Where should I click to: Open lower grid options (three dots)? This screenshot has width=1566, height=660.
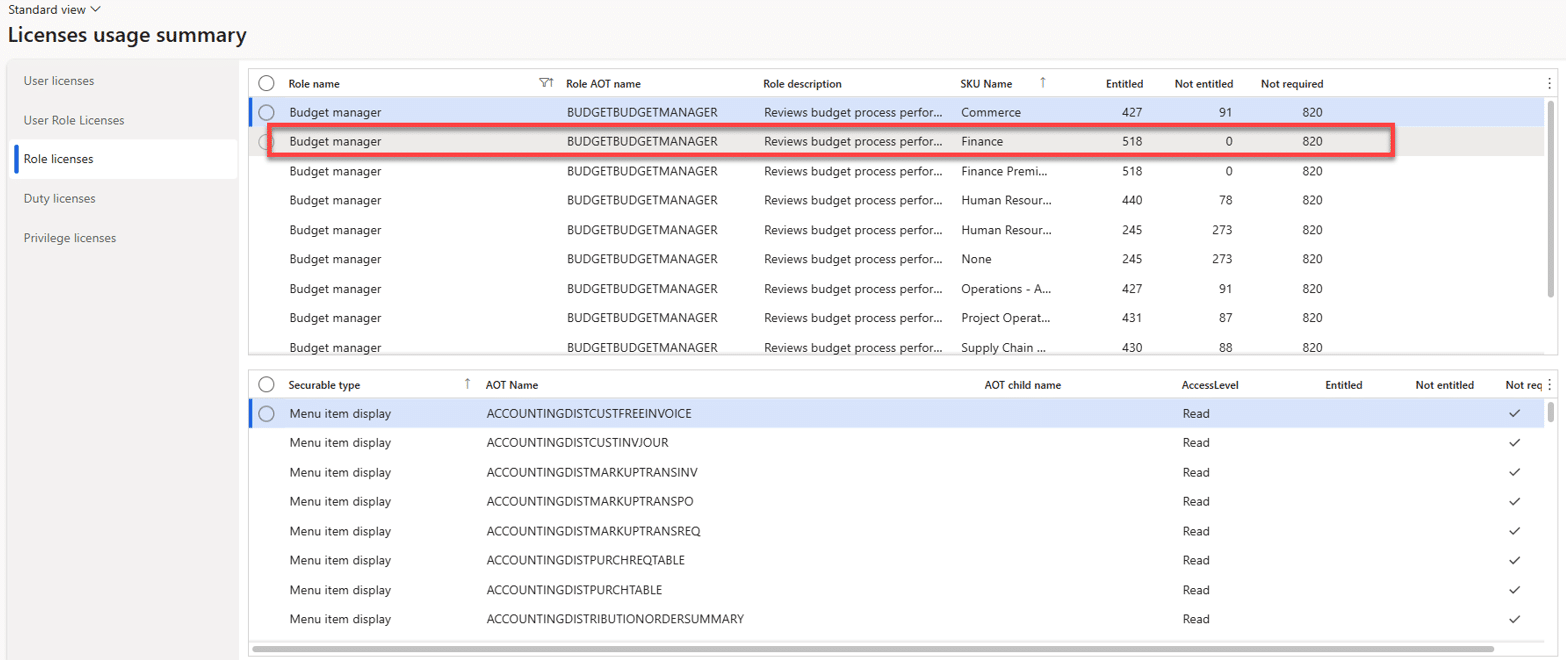pos(1549,385)
